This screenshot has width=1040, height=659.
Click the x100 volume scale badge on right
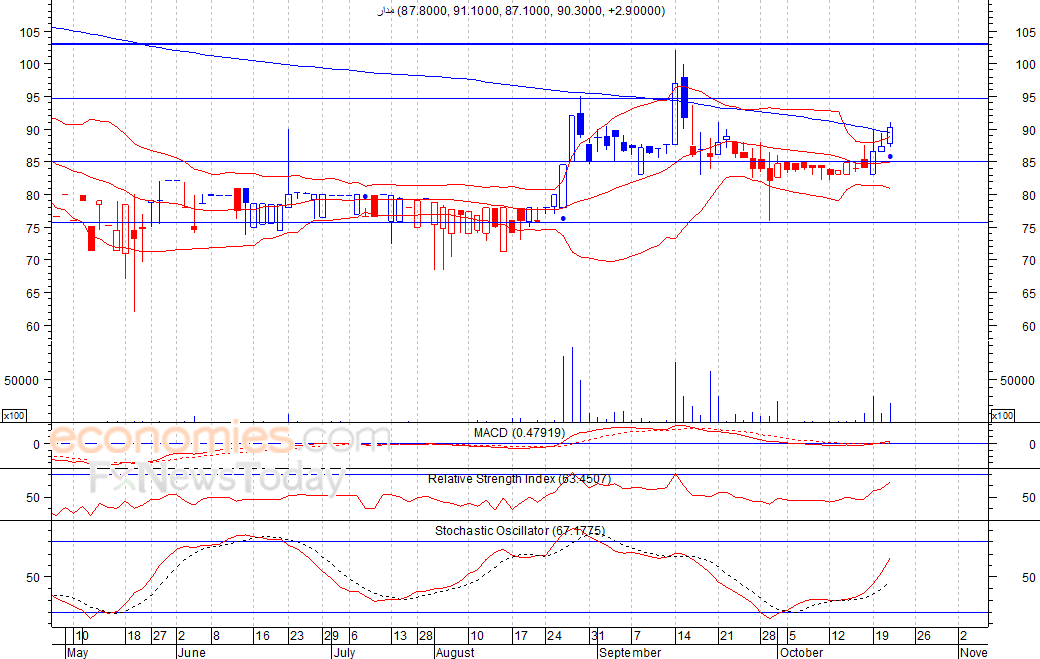pyautogui.click(x=1002, y=416)
